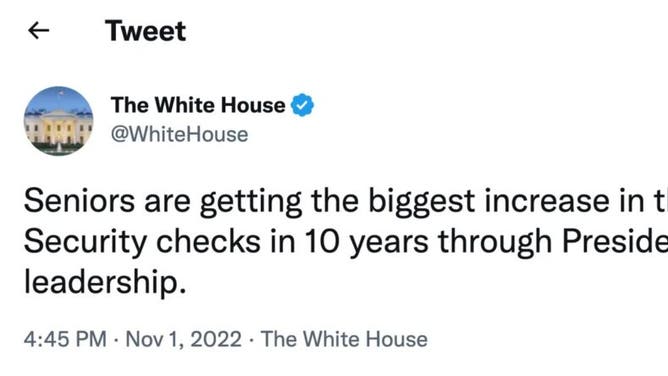
Task: Open "The White House" bold display name
Action: coord(198,105)
